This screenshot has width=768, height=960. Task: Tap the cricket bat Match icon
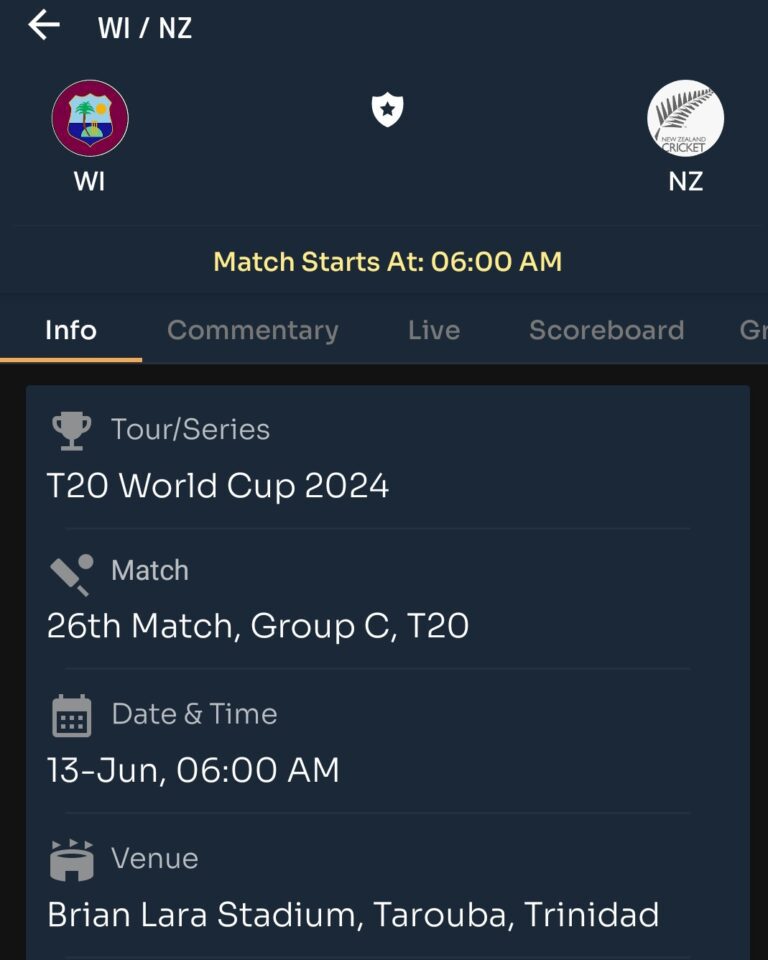pos(72,575)
